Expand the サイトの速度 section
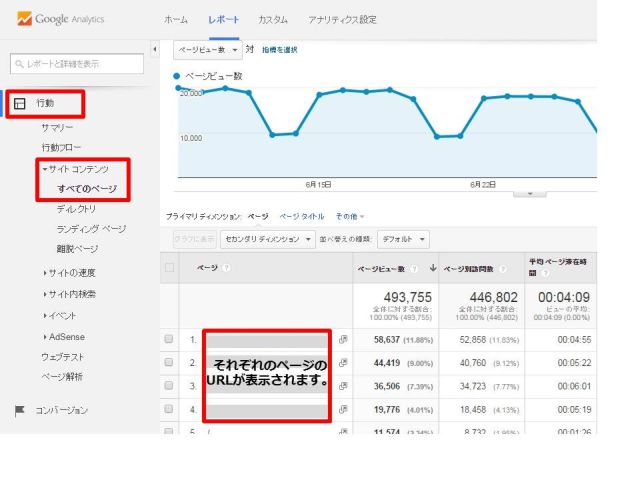This screenshot has width=640, height=480. tap(45, 273)
